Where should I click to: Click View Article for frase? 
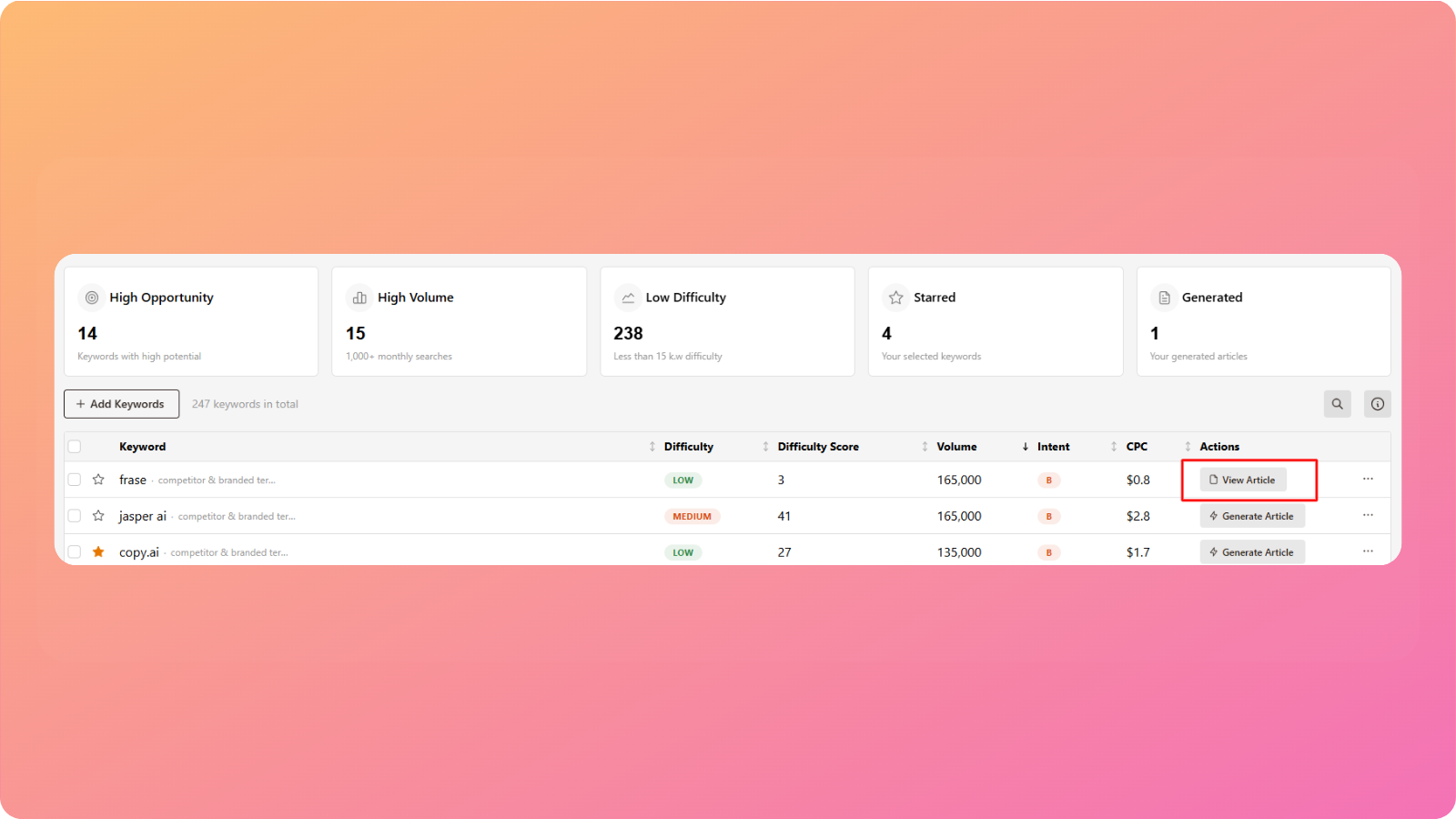[x=1242, y=480]
